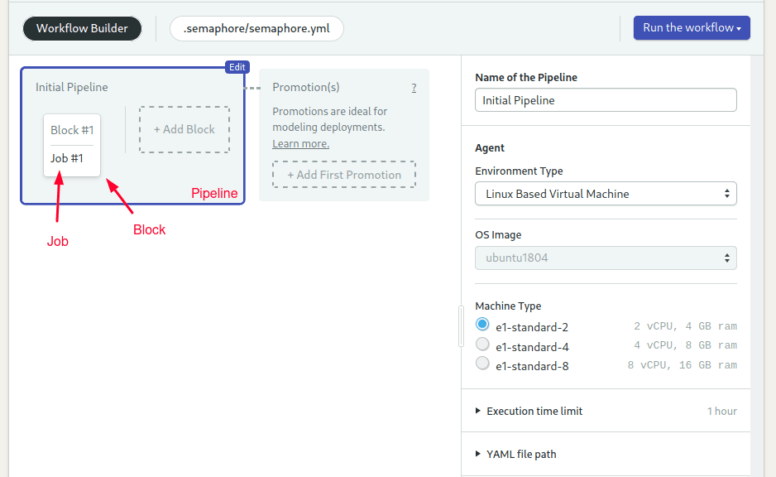Select the e1-standard-2 machine type
Screen dimensions: 776x477
coord(482,325)
